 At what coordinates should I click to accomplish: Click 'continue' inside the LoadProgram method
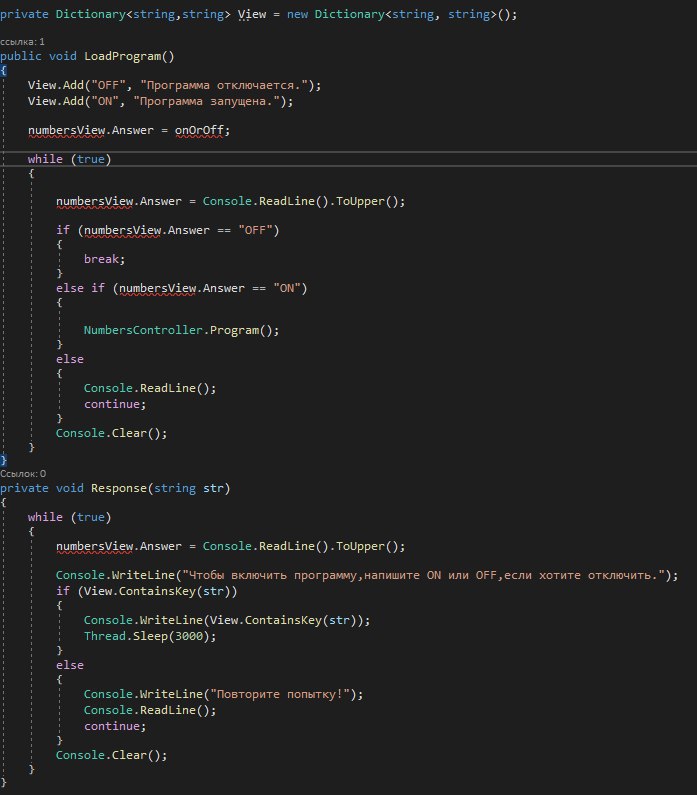[112, 404]
